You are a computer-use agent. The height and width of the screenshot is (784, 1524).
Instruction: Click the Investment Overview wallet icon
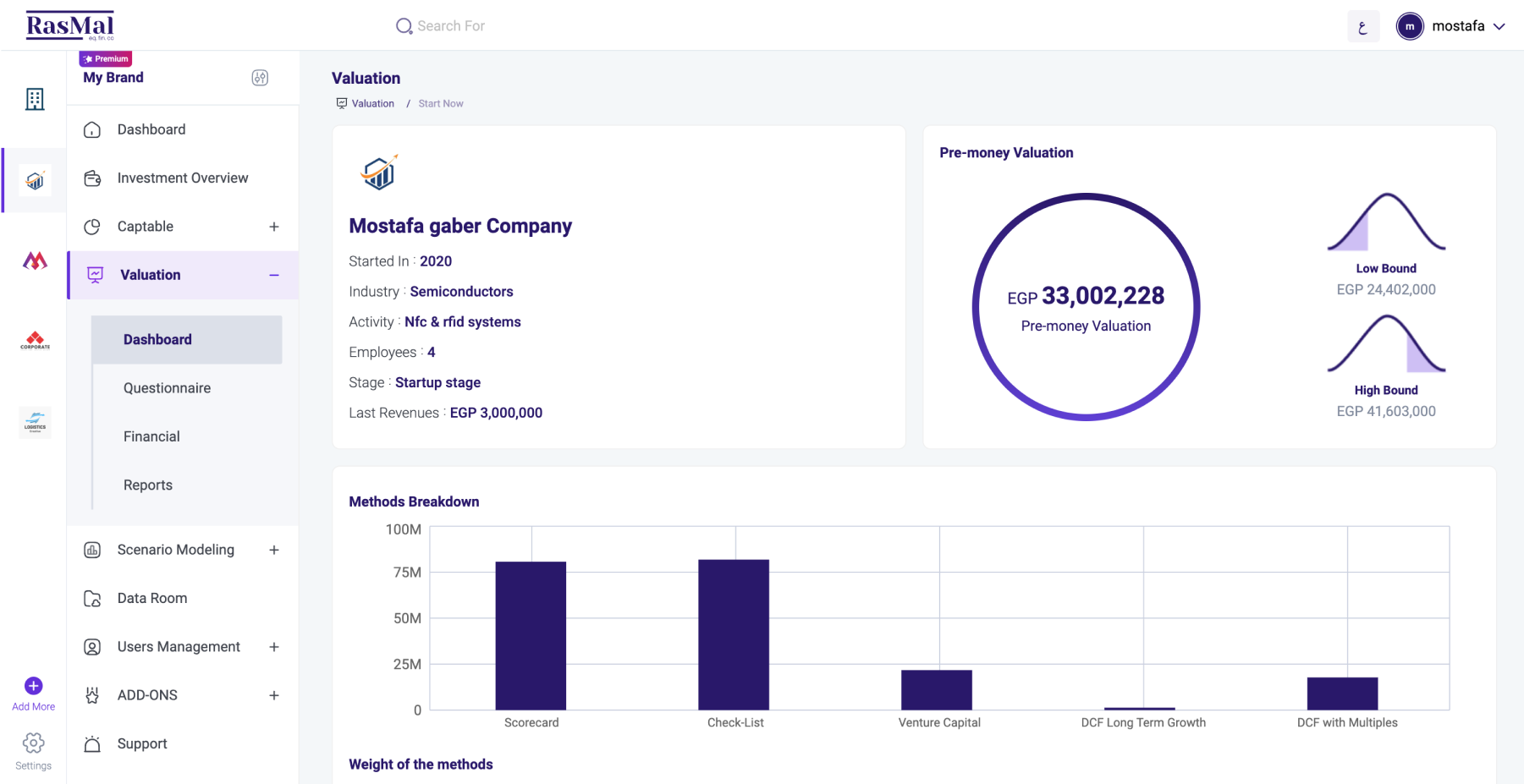(x=92, y=178)
